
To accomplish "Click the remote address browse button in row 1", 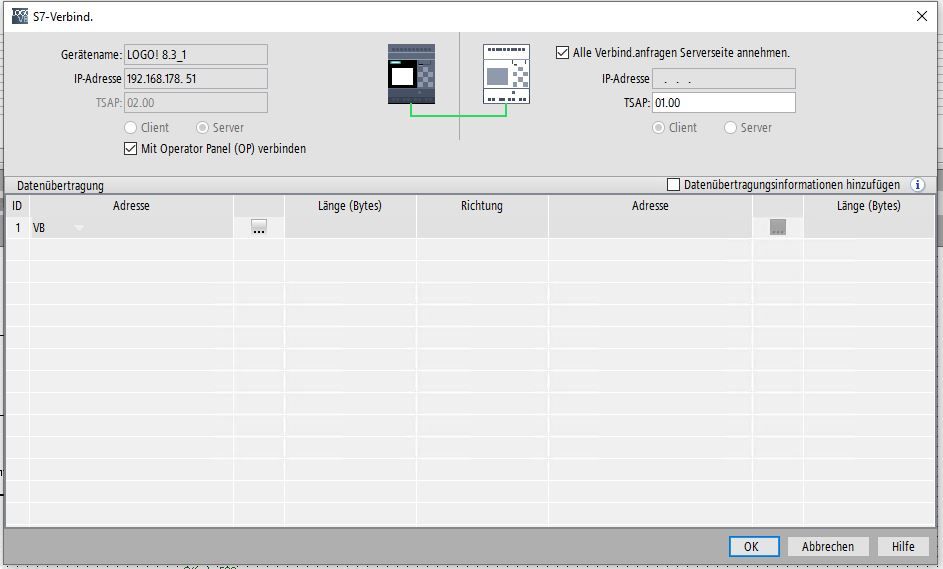I will pyautogui.click(x=778, y=227).
